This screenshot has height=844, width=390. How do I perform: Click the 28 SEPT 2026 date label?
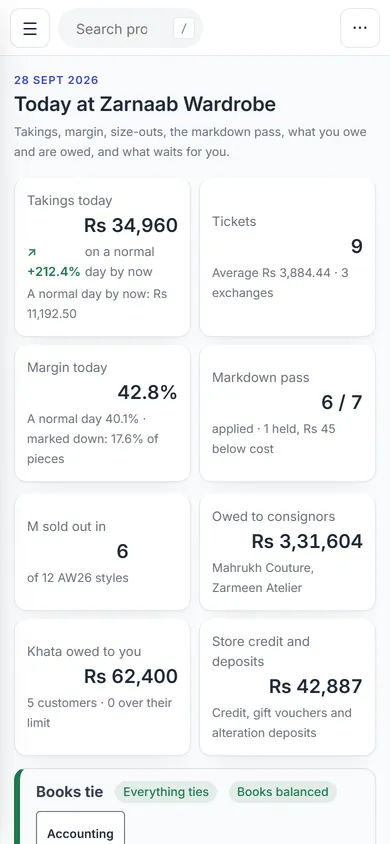(x=56, y=80)
